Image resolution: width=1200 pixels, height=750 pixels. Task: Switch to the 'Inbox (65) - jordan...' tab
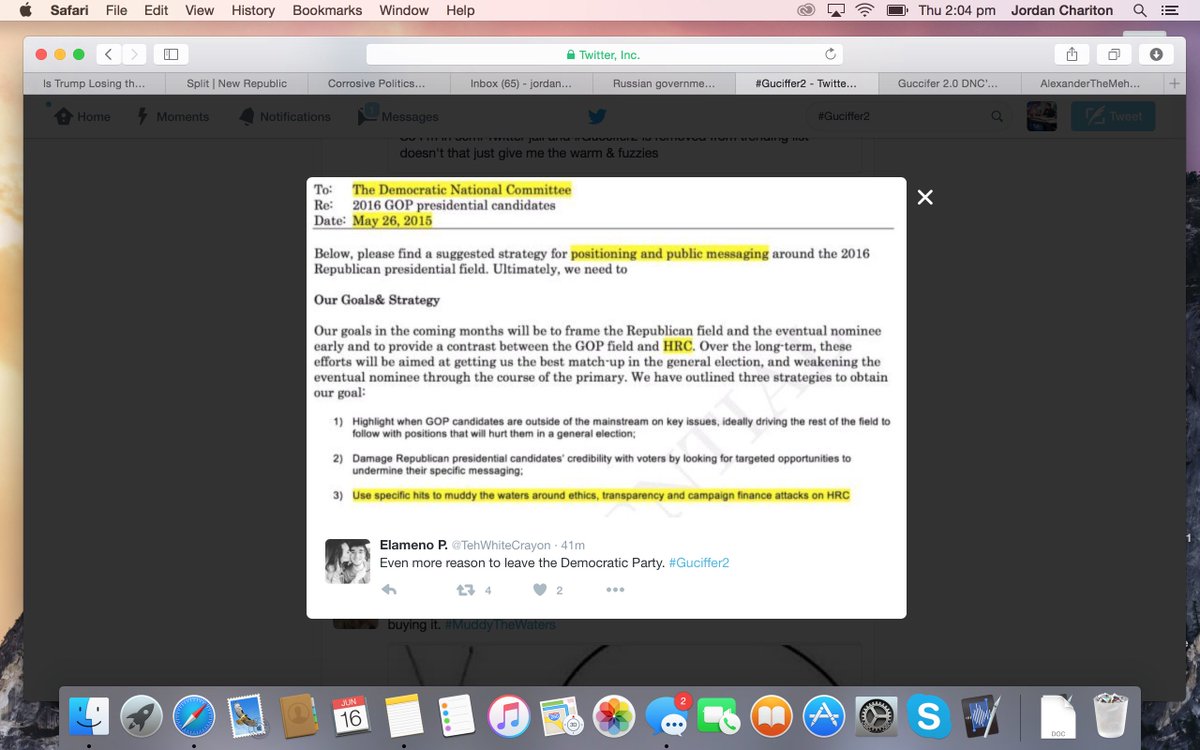521,84
